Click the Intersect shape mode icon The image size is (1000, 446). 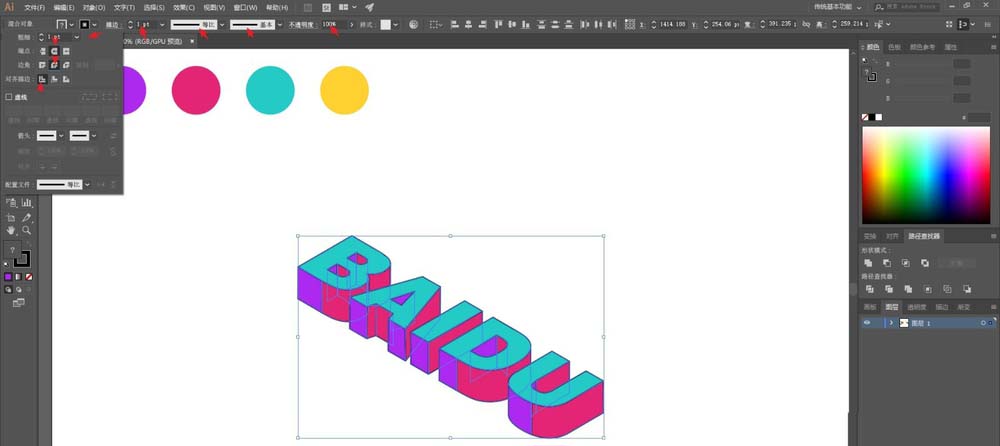[906, 263]
